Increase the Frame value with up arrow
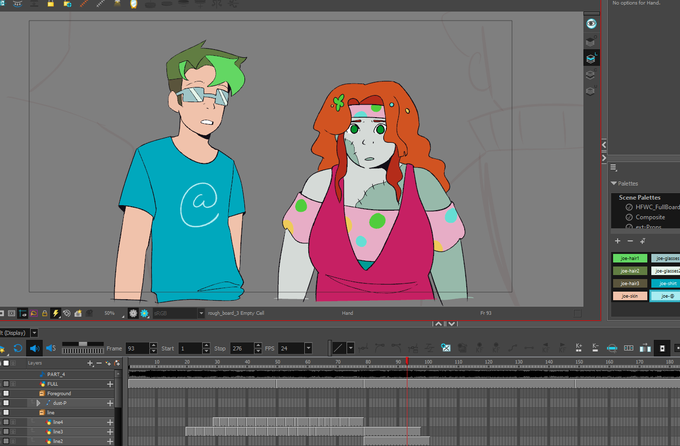This screenshot has width=680, height=446. coord(153,346)
